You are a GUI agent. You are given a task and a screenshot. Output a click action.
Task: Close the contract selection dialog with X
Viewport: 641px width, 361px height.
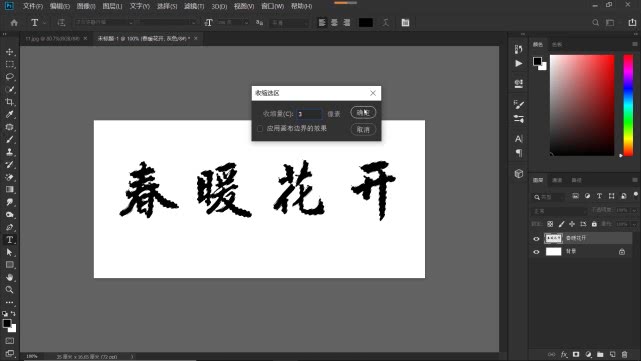click(x=373, y=93)
